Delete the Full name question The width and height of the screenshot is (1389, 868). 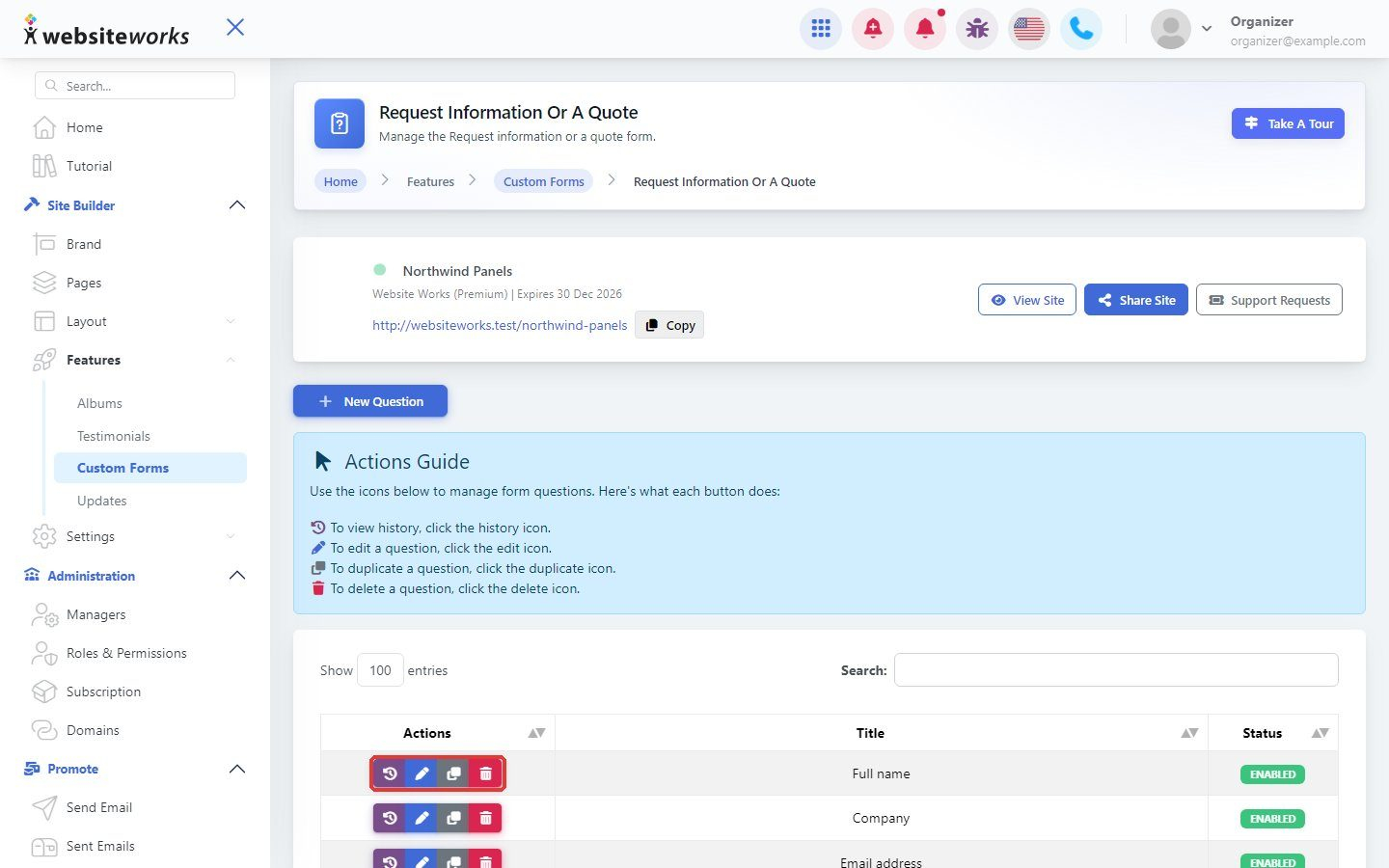485,773
